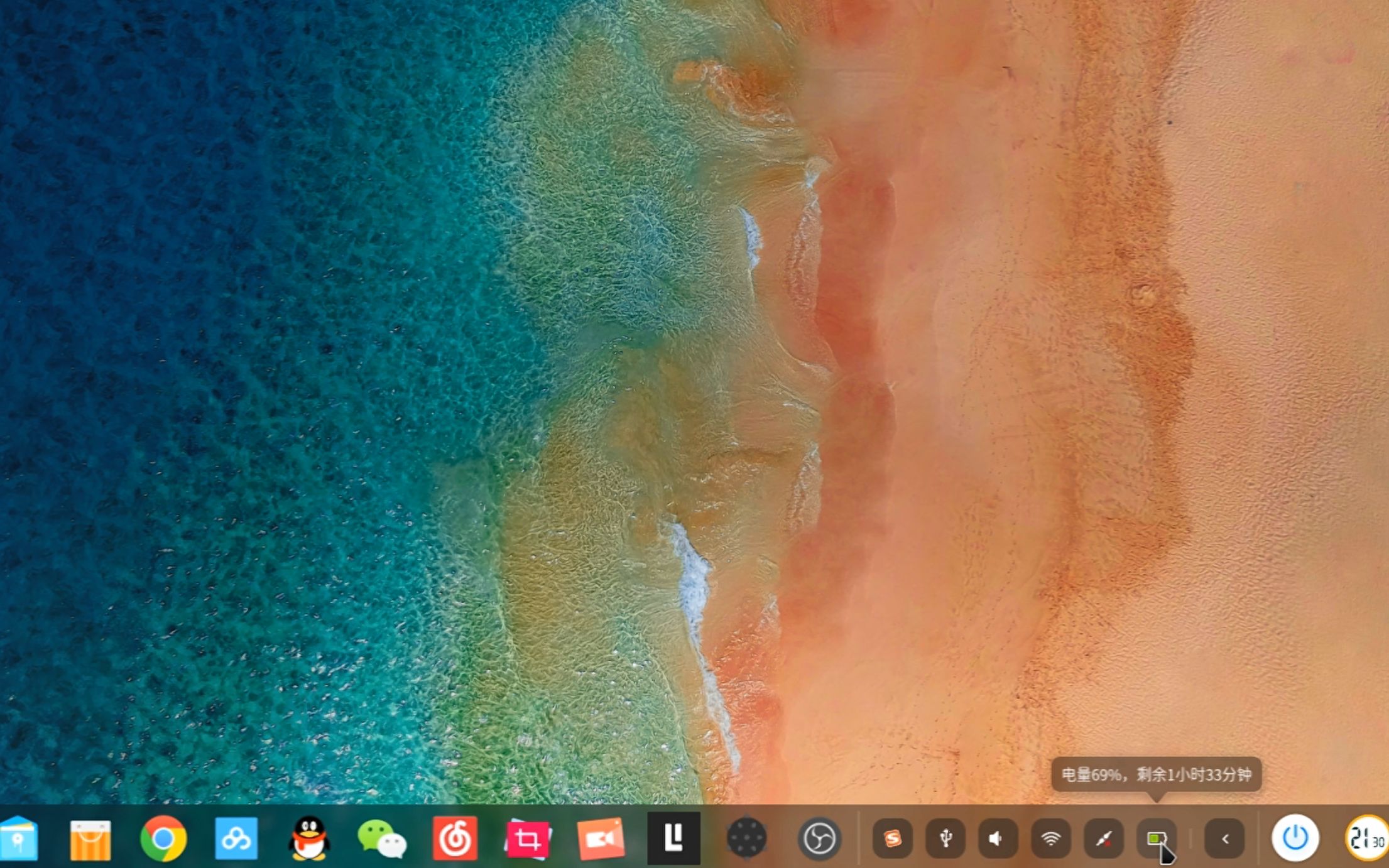
Task: Open the Wi-Fi network tray icon
Action: pyautogui.click(x=1051, y=838)
